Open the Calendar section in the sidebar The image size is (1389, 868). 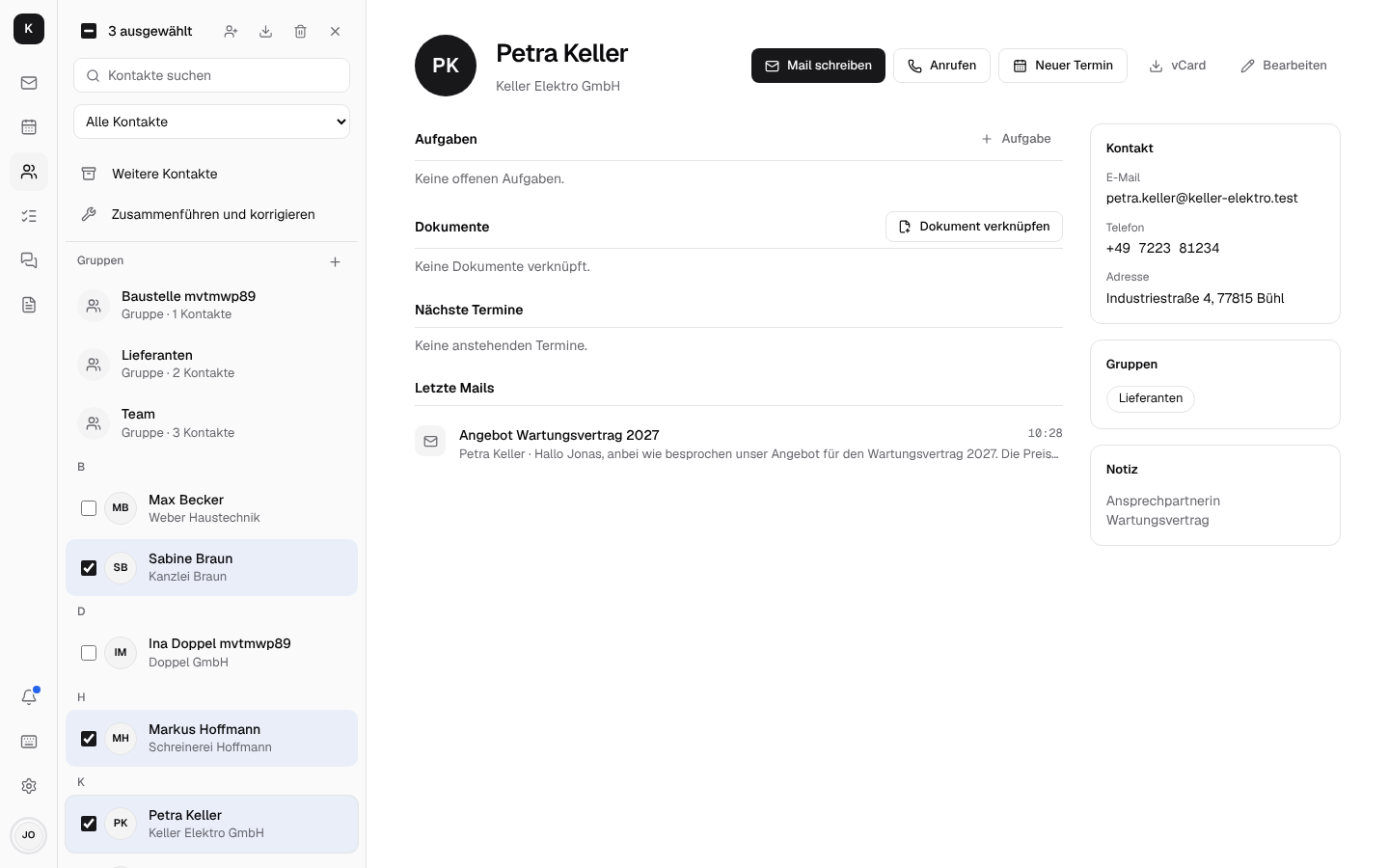point(29,127)
